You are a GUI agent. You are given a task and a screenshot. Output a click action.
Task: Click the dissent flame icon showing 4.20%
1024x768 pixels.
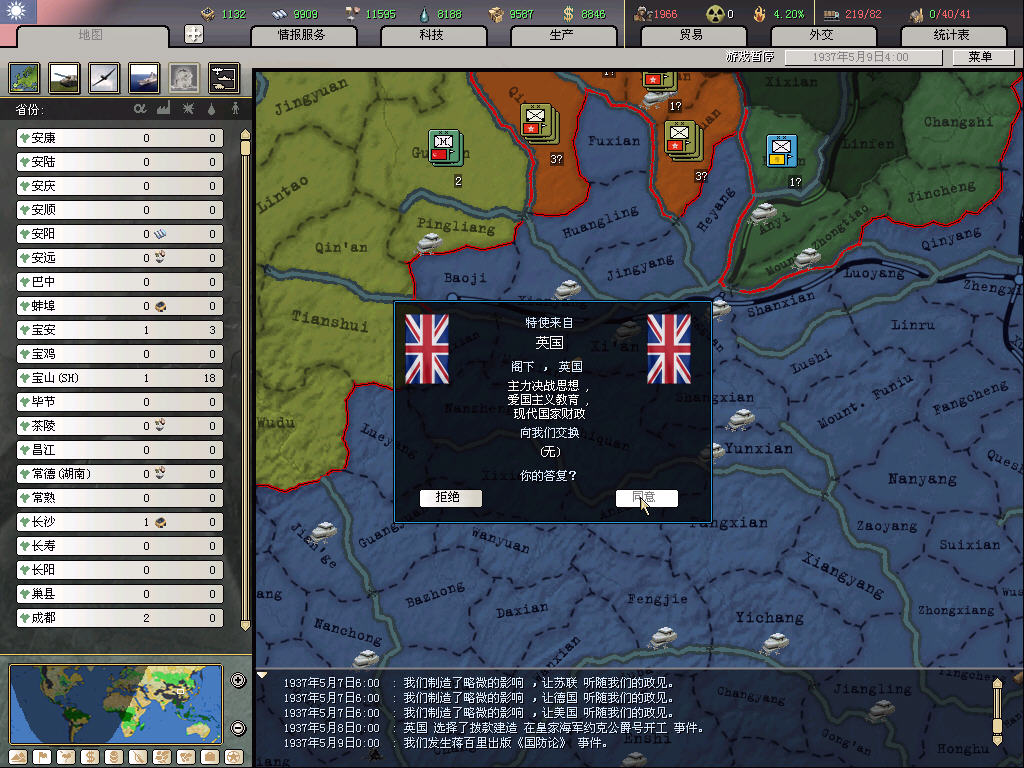point(760,14)
